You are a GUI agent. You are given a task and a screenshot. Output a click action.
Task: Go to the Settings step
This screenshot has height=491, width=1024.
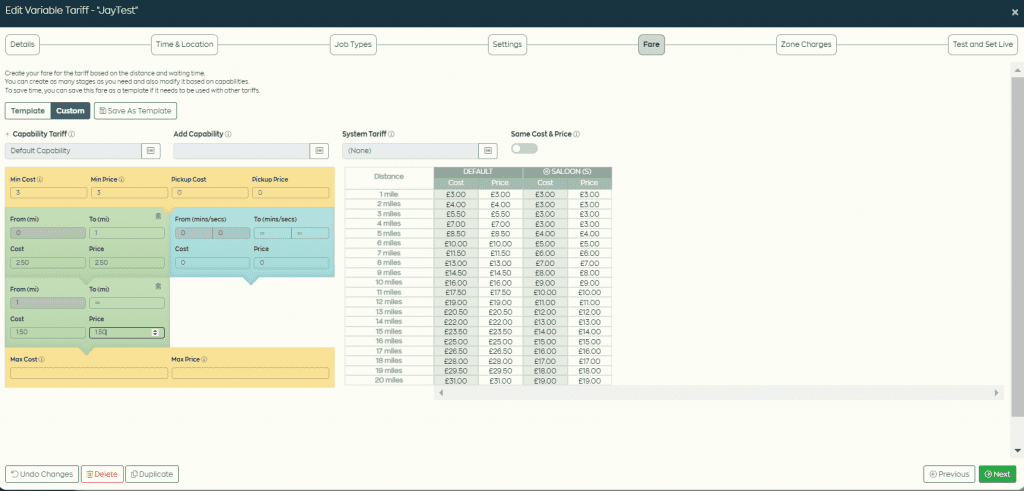pos(507,44)
